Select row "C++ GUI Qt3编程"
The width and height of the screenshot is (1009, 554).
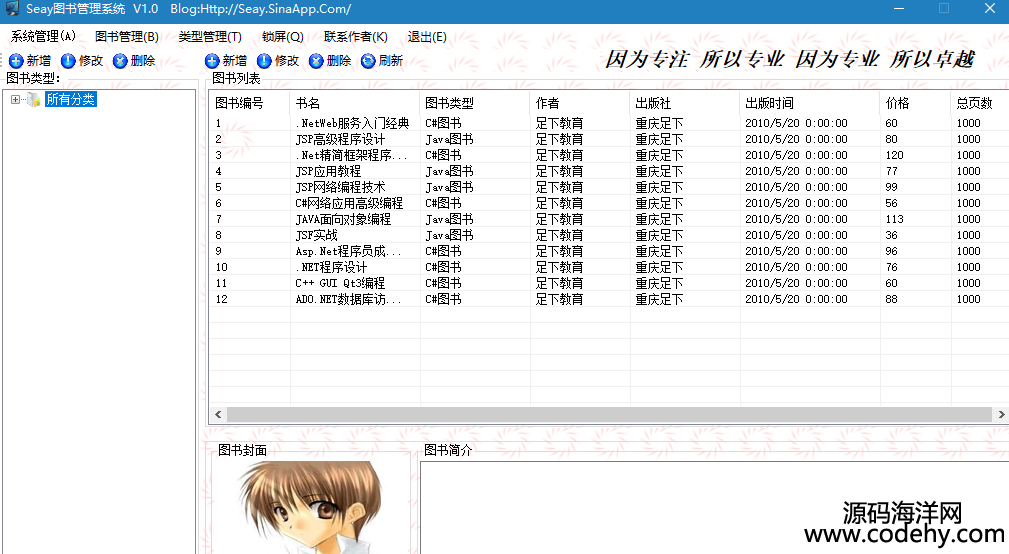[x=609, y=283]
